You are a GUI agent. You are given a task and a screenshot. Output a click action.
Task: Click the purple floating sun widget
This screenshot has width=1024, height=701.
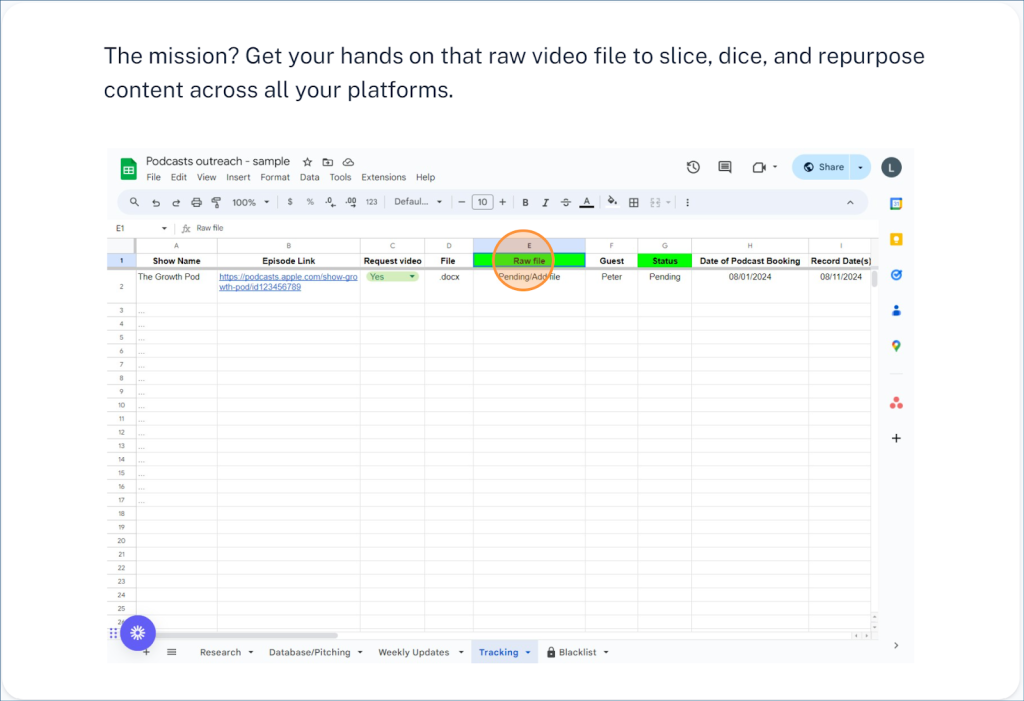tap(138, 632)
